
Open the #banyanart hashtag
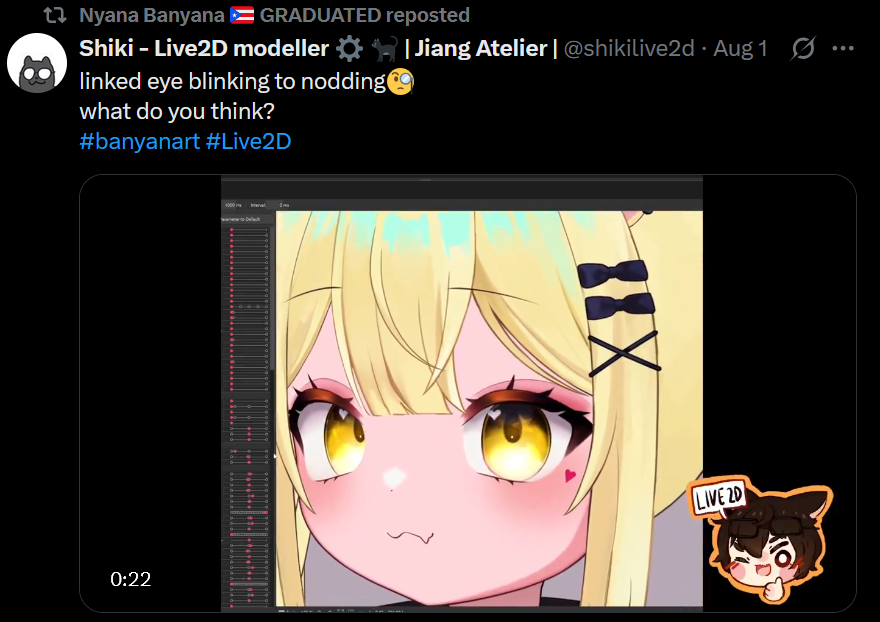[140, 141]
